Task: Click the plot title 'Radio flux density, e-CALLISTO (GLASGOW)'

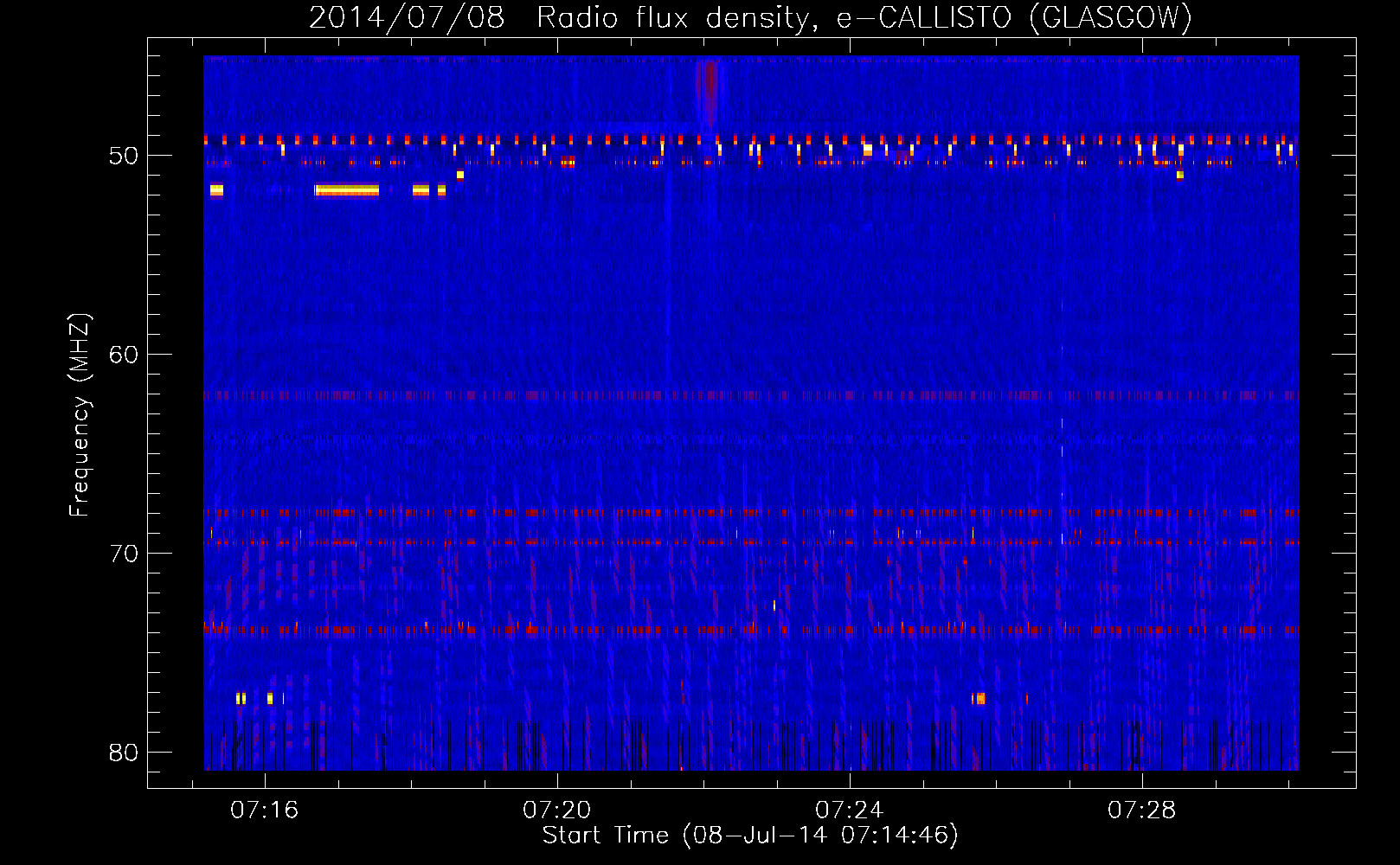Action: click(864, 17)
